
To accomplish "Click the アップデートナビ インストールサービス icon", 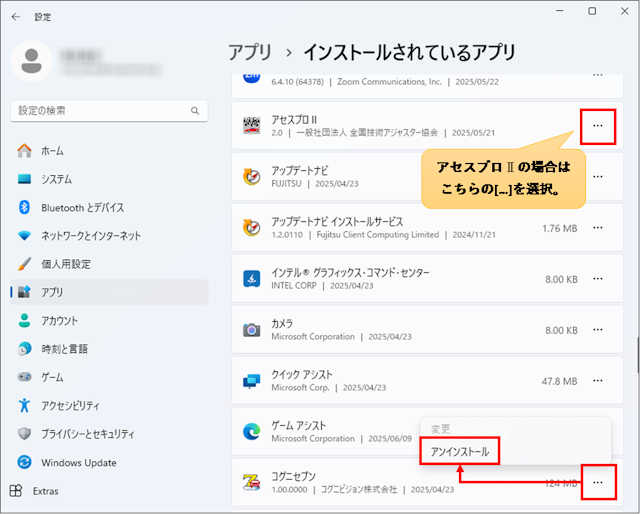I will 251,228.
